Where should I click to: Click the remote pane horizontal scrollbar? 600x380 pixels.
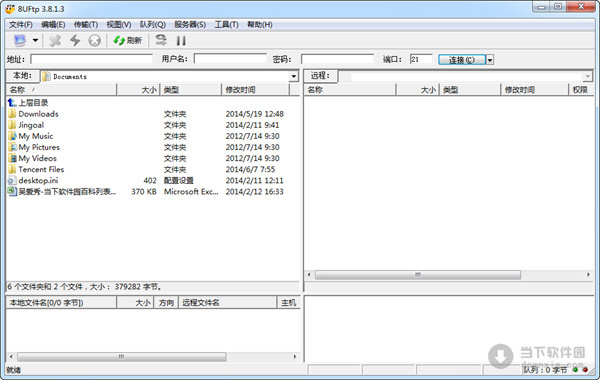418,275
